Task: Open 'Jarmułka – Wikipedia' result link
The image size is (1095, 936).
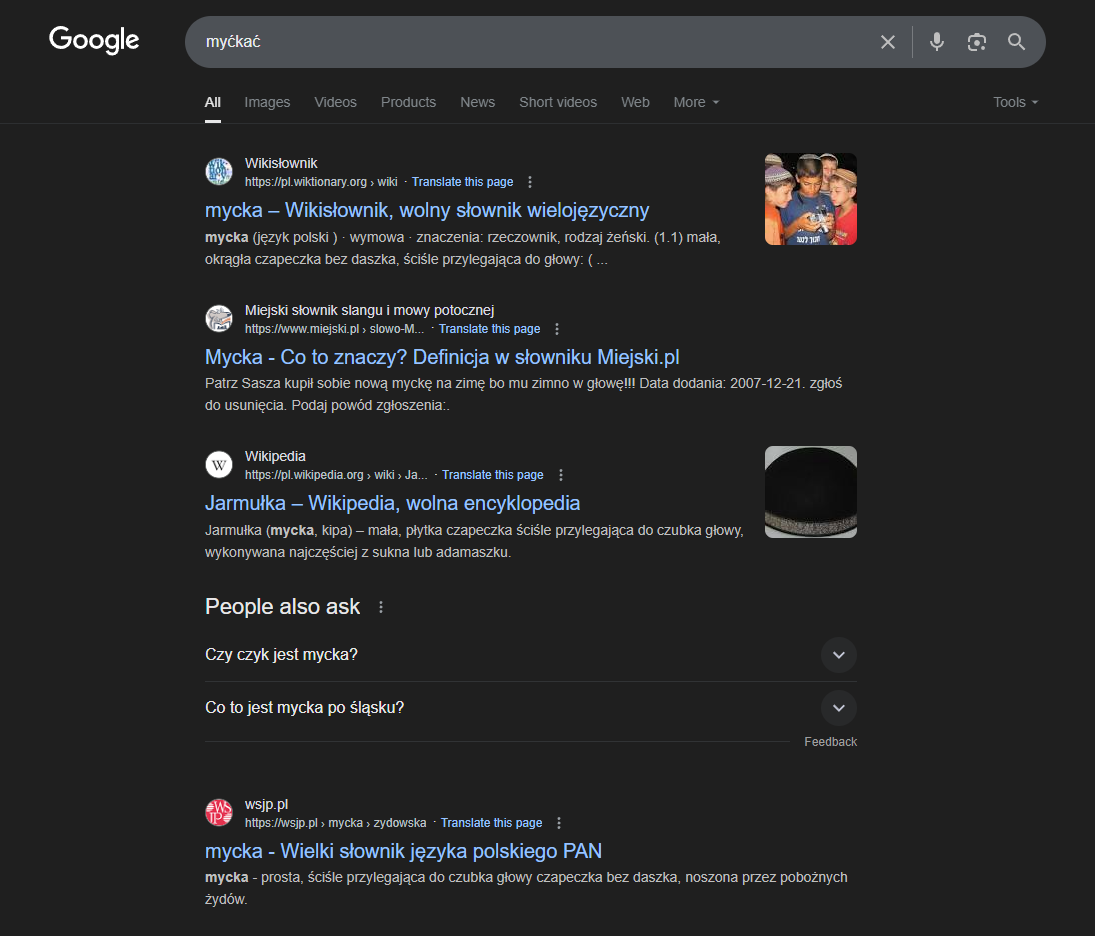Action: click(392, 503)
